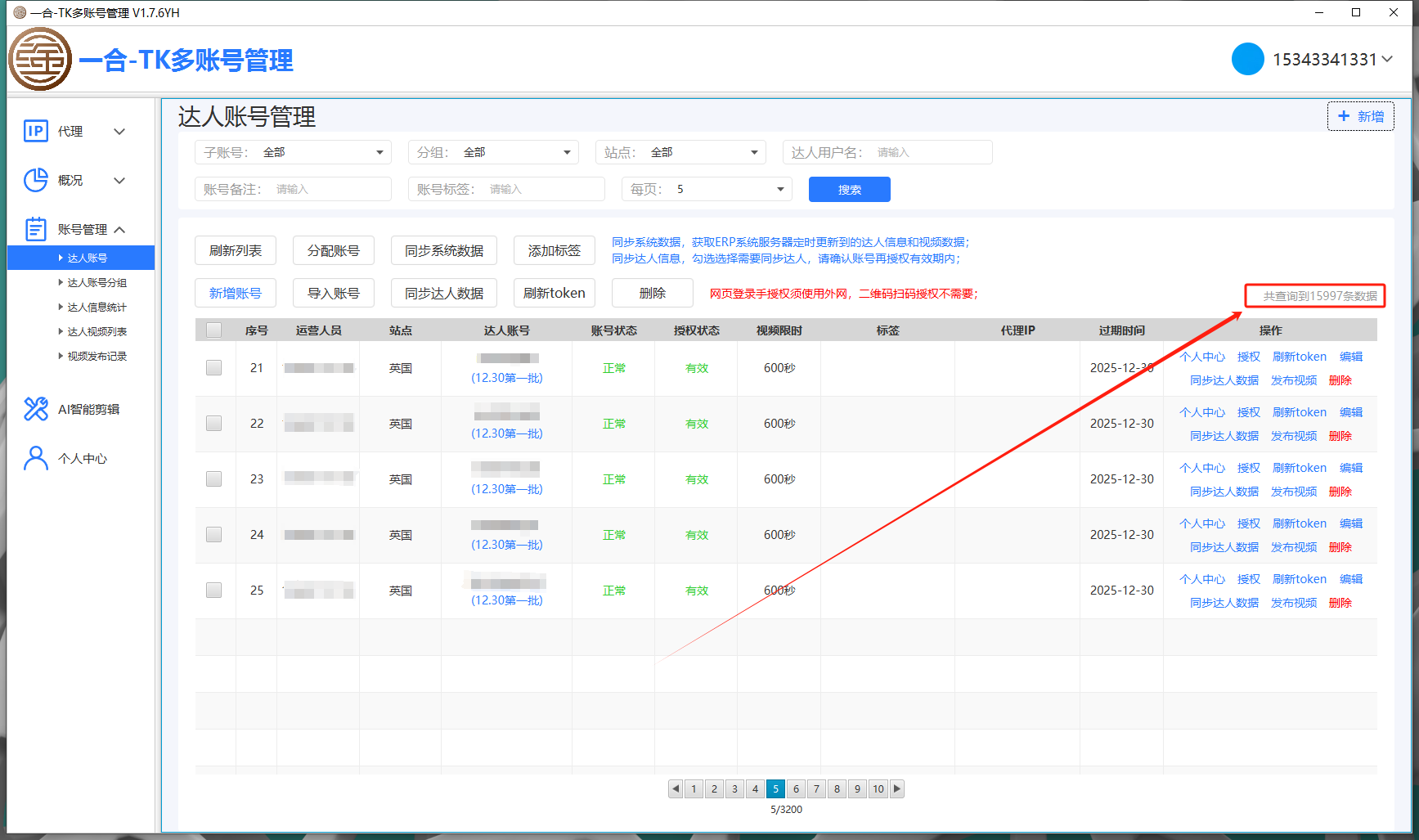
Task: Click the 添加标签 button
Action: [555, 250]
